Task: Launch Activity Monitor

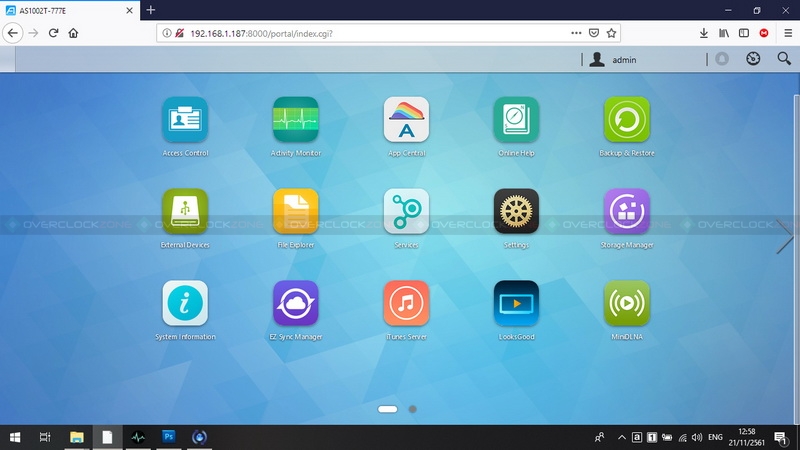Action: (295, 119)
